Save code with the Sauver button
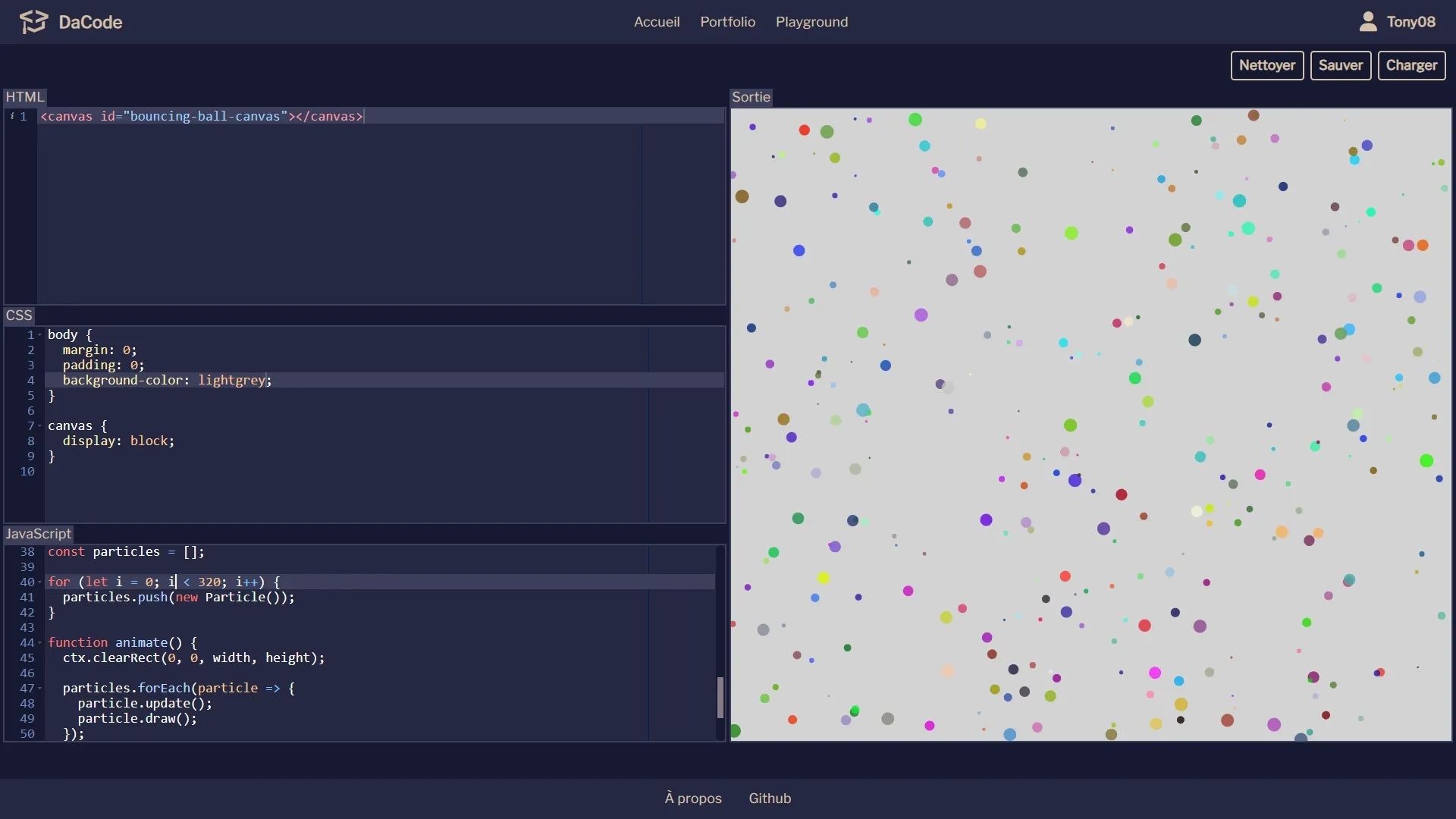 point(1340,65)
